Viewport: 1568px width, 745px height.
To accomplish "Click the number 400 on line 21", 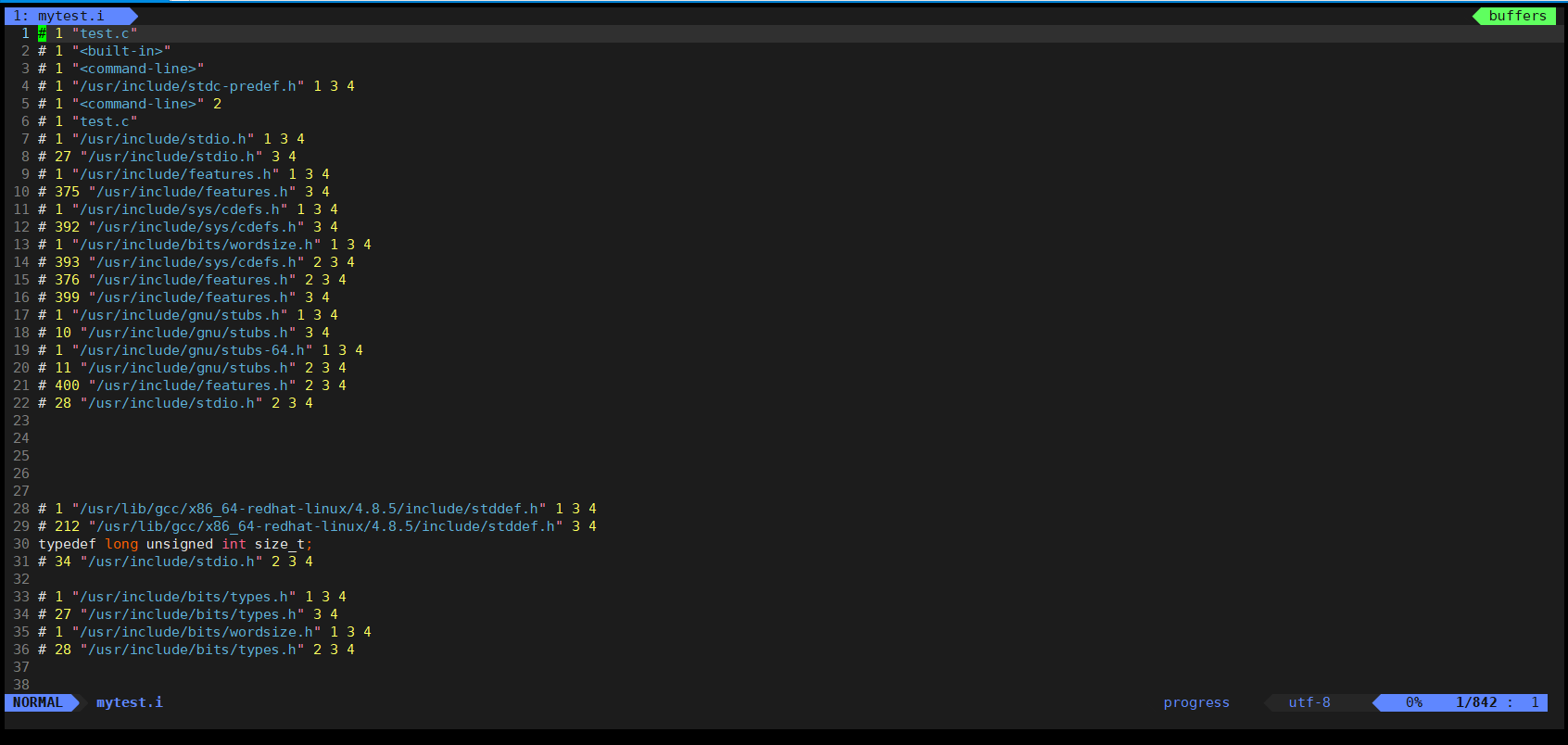I will tap(67, 385).
